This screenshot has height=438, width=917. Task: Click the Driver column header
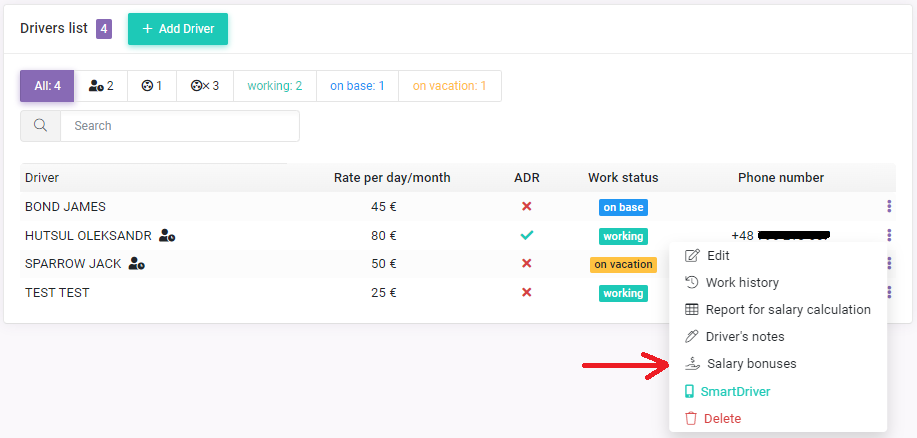pos(42,178)
